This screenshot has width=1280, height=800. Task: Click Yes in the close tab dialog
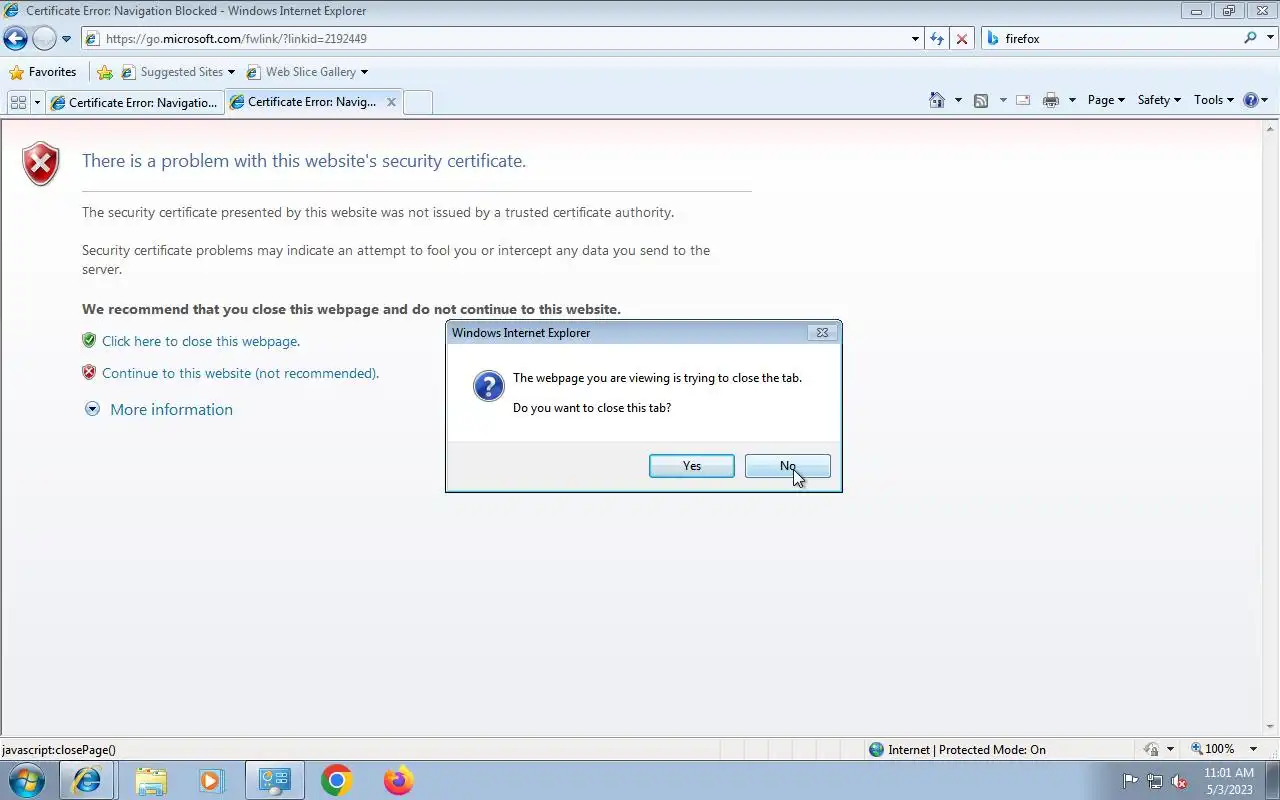pyautogui.click(x=692, y=466)
